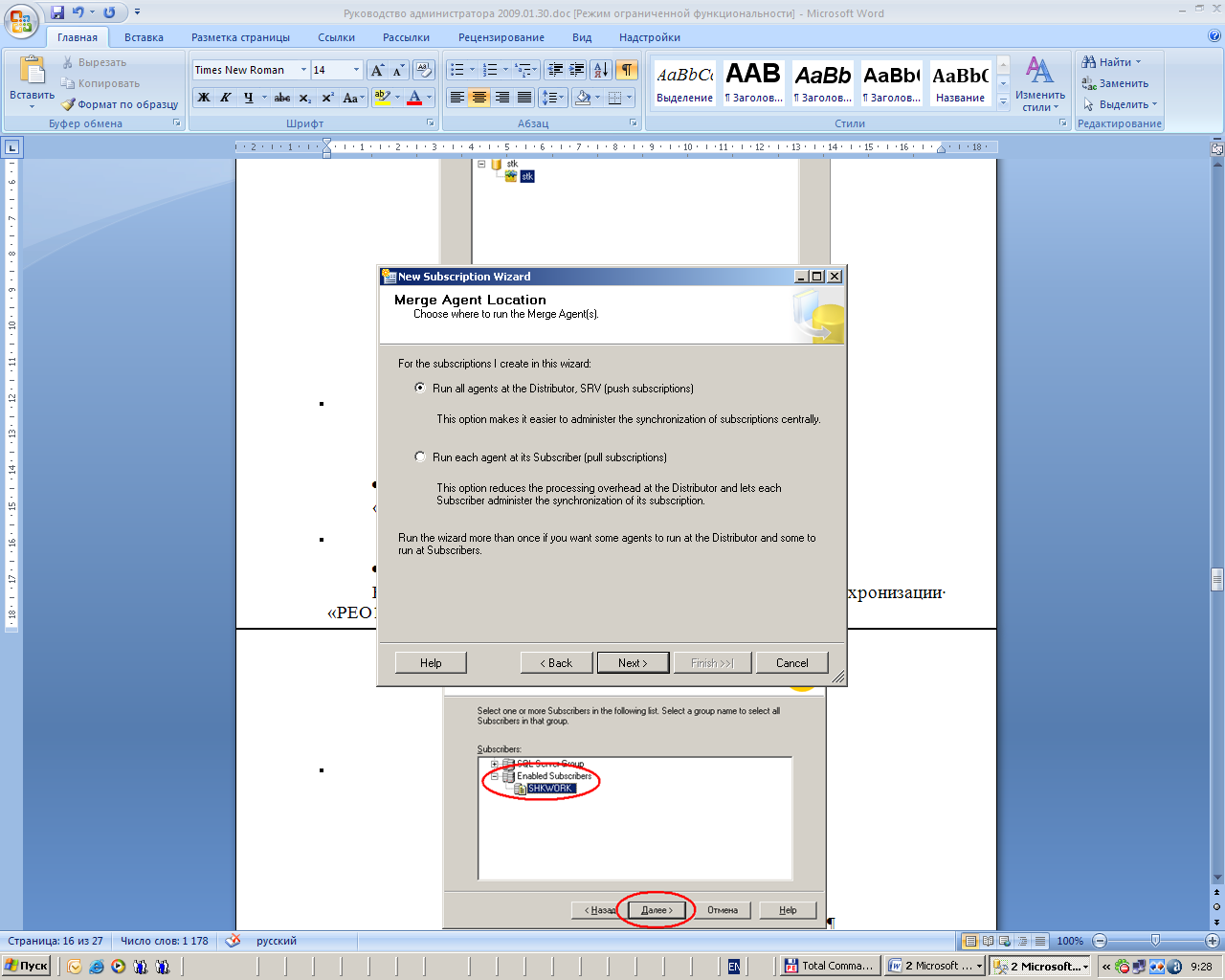Open Times New Roman font name dropdown

click(304, 70)
